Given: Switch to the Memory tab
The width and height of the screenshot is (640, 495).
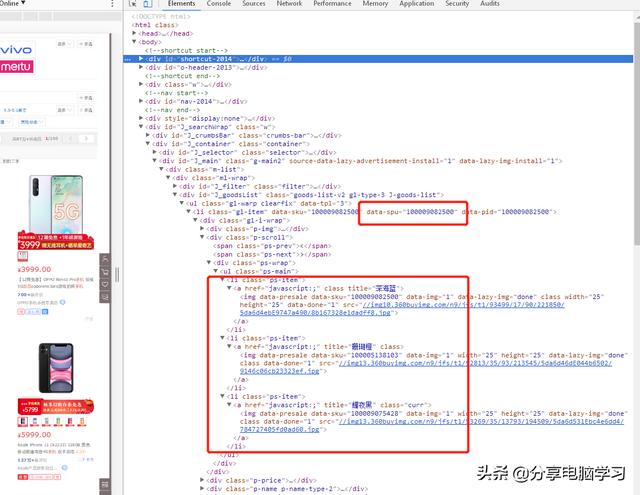Looking at the screenshot, I should pos(375,4).
